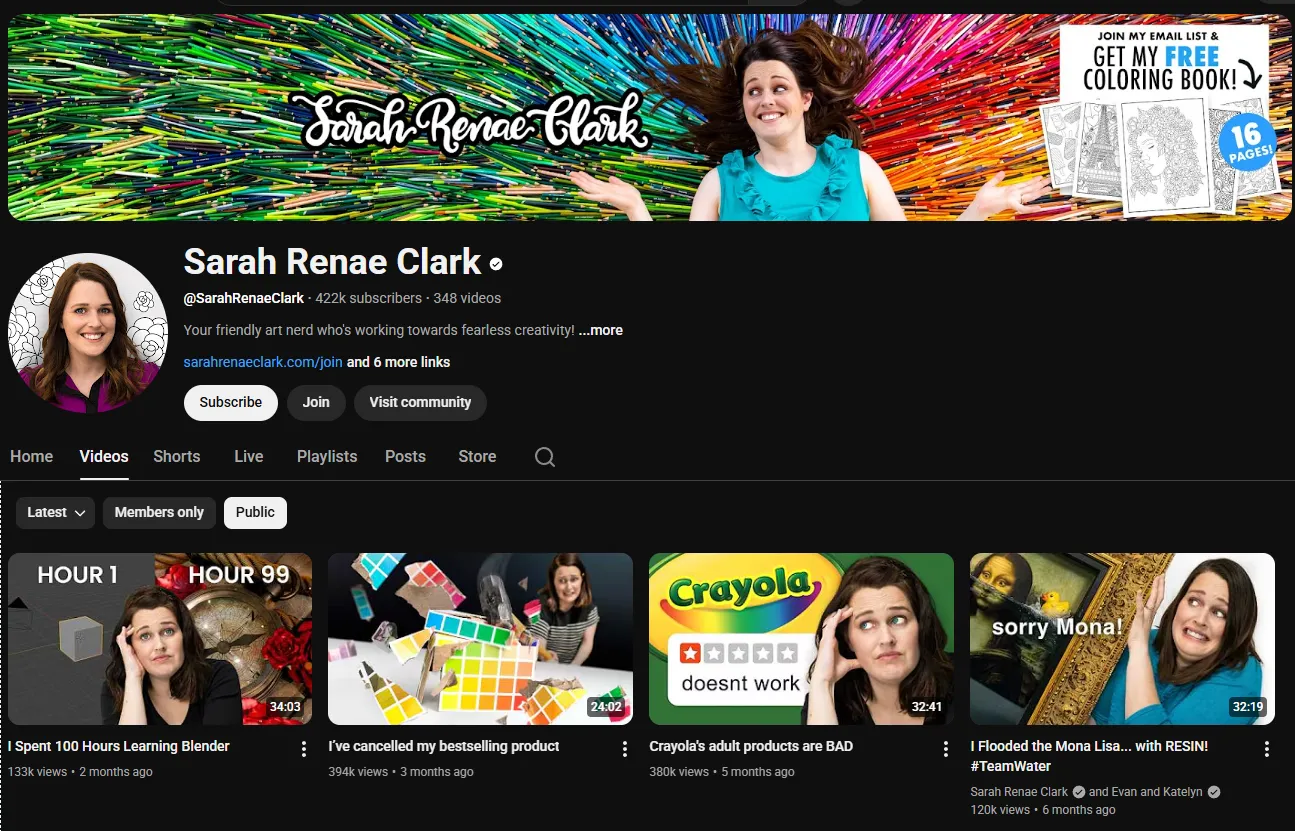1295x831 pixels.
Task: Toggle the Public filter chip
Action: (x=255, y=512)
